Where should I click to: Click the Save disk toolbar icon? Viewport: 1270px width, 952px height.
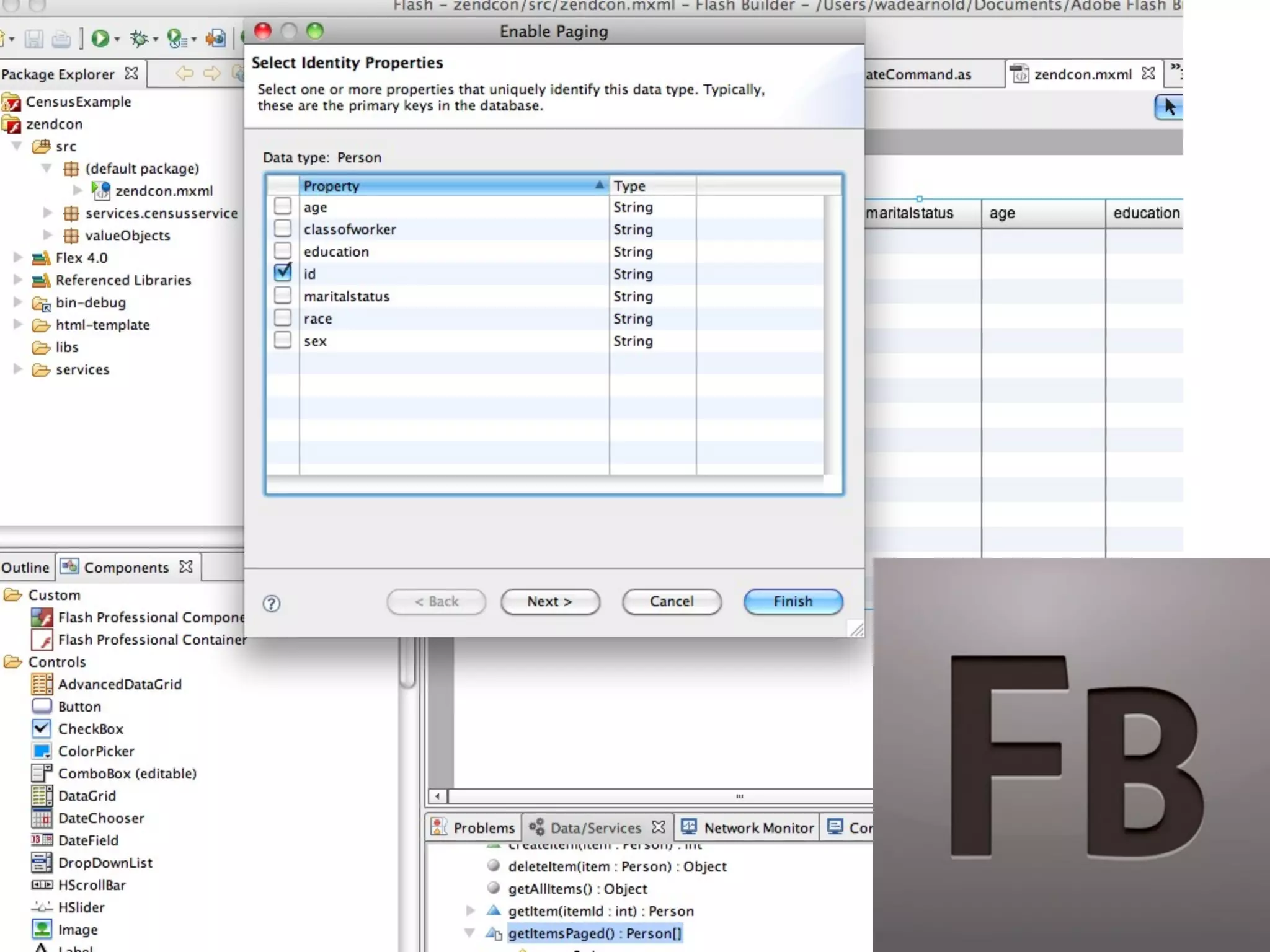click(34, 39)
